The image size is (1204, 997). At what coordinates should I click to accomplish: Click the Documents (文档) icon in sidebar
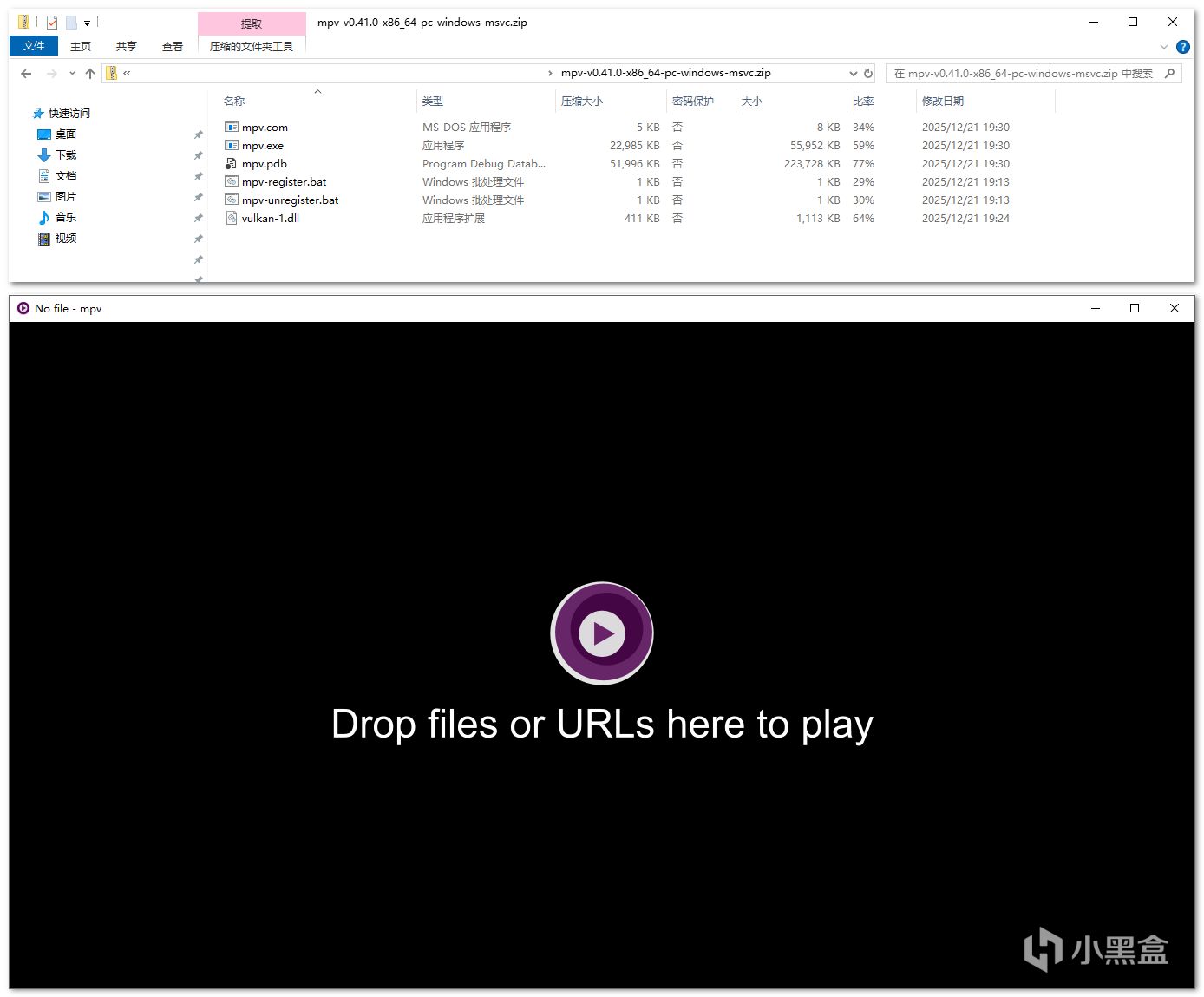(x=44, y=176)
